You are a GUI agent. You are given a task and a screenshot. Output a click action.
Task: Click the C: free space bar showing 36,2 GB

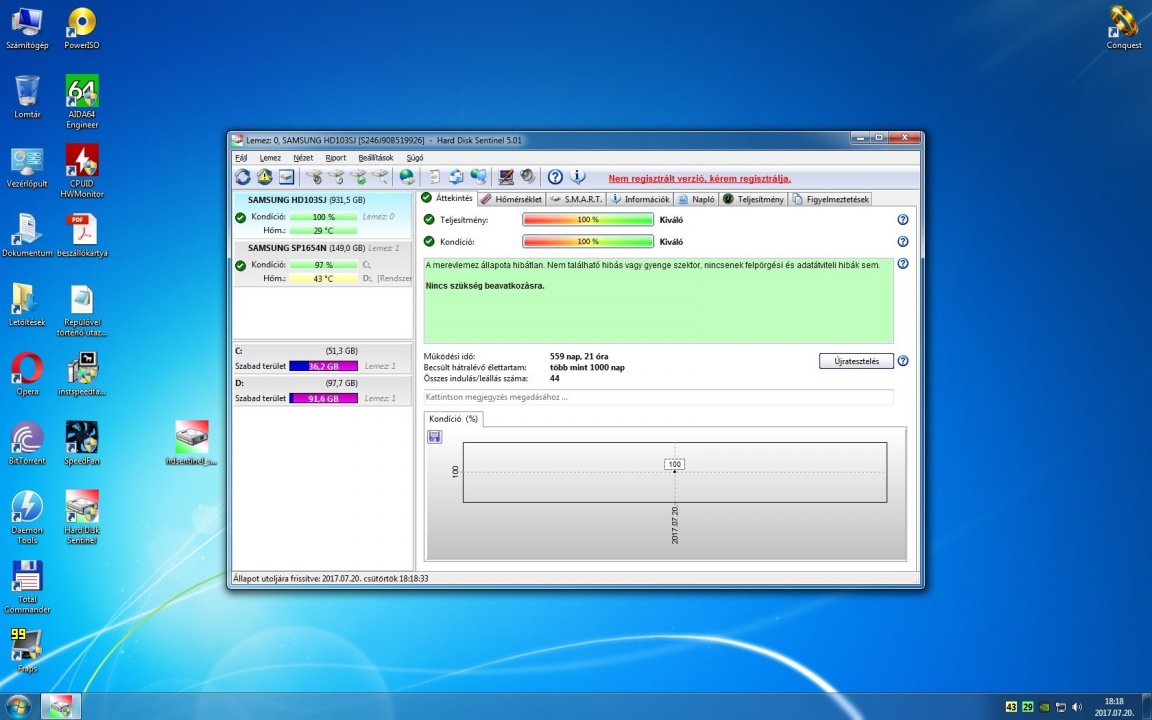coord(323,366)
